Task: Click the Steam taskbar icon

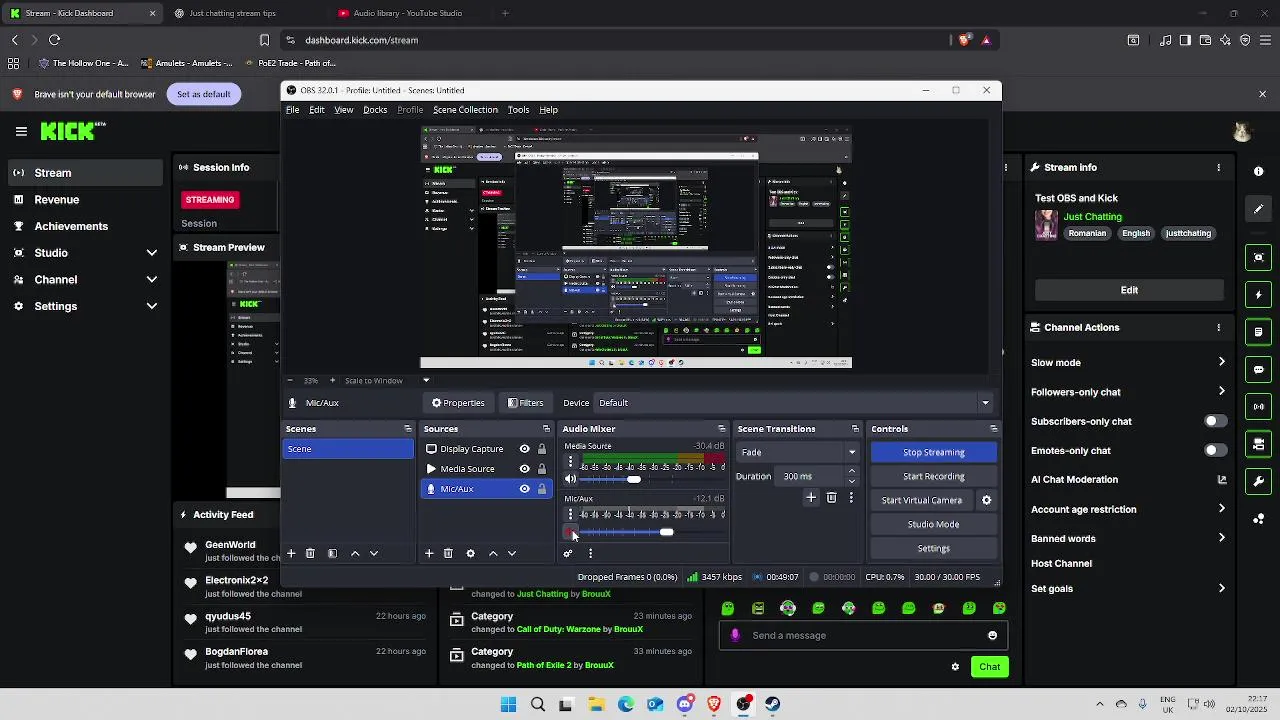Action: (772, 704)
